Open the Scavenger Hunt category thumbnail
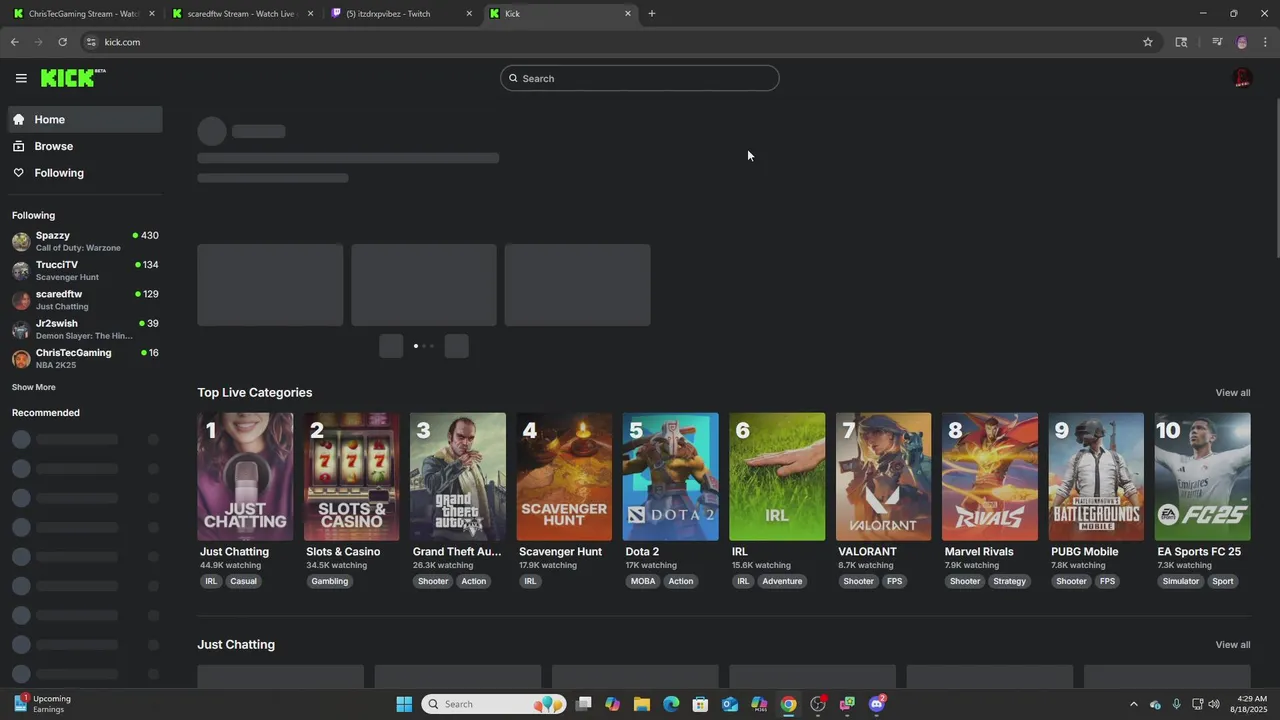1280x720 pixels. (x=564, y=477)
